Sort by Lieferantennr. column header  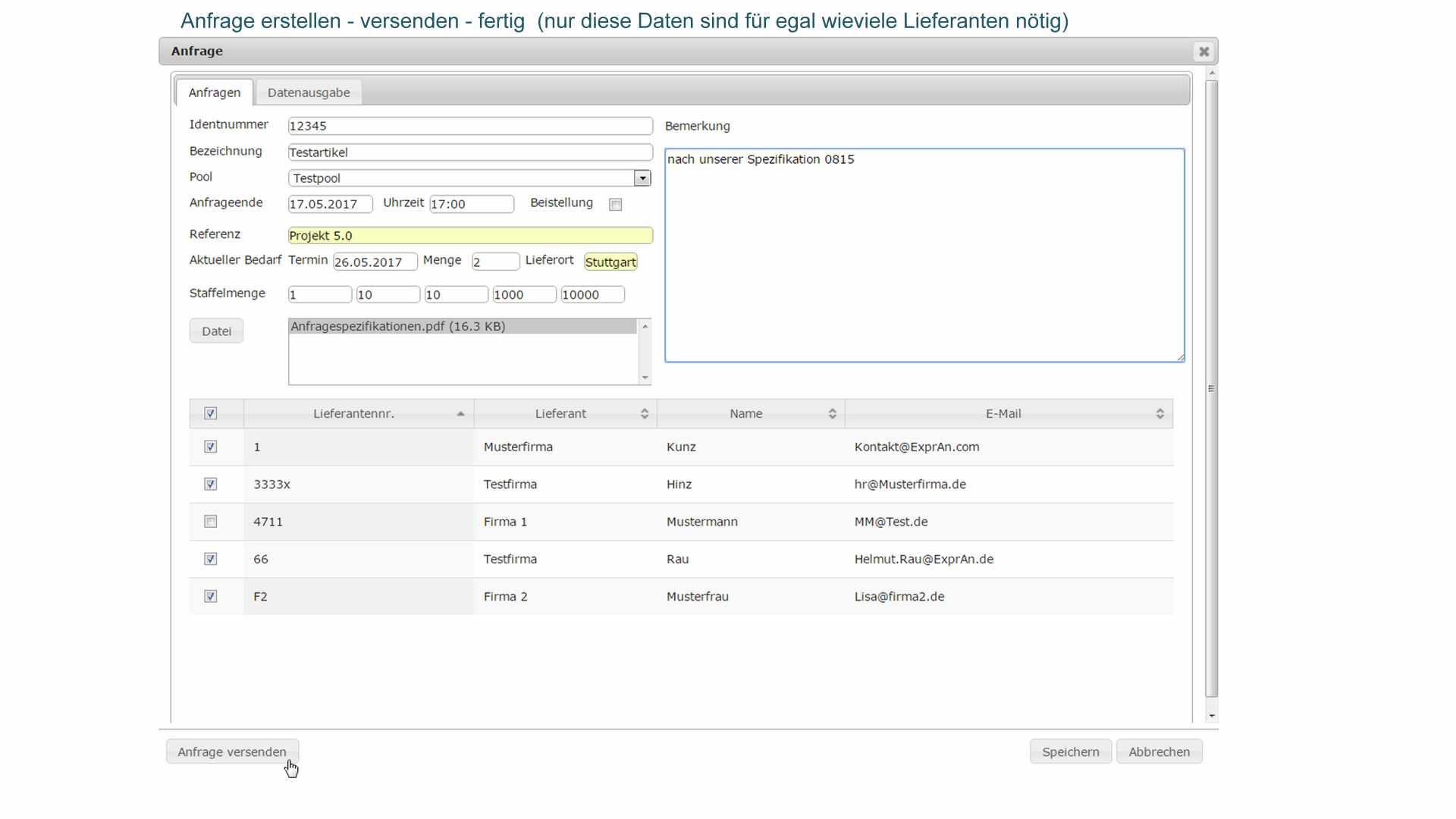pos(359,413)
